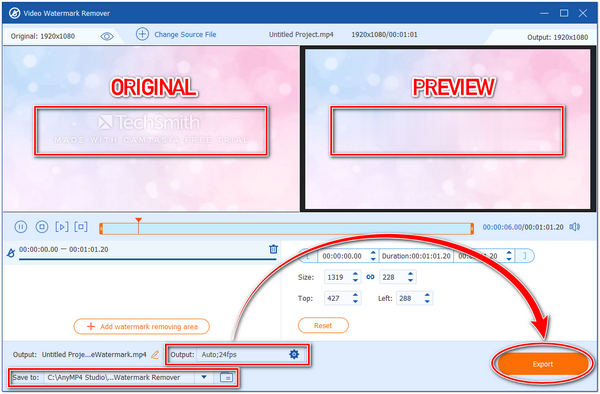Adjust the start time stepper arrows
This screenshot has height=394, width=600.
pyautogui.click(x=373, y=256)
